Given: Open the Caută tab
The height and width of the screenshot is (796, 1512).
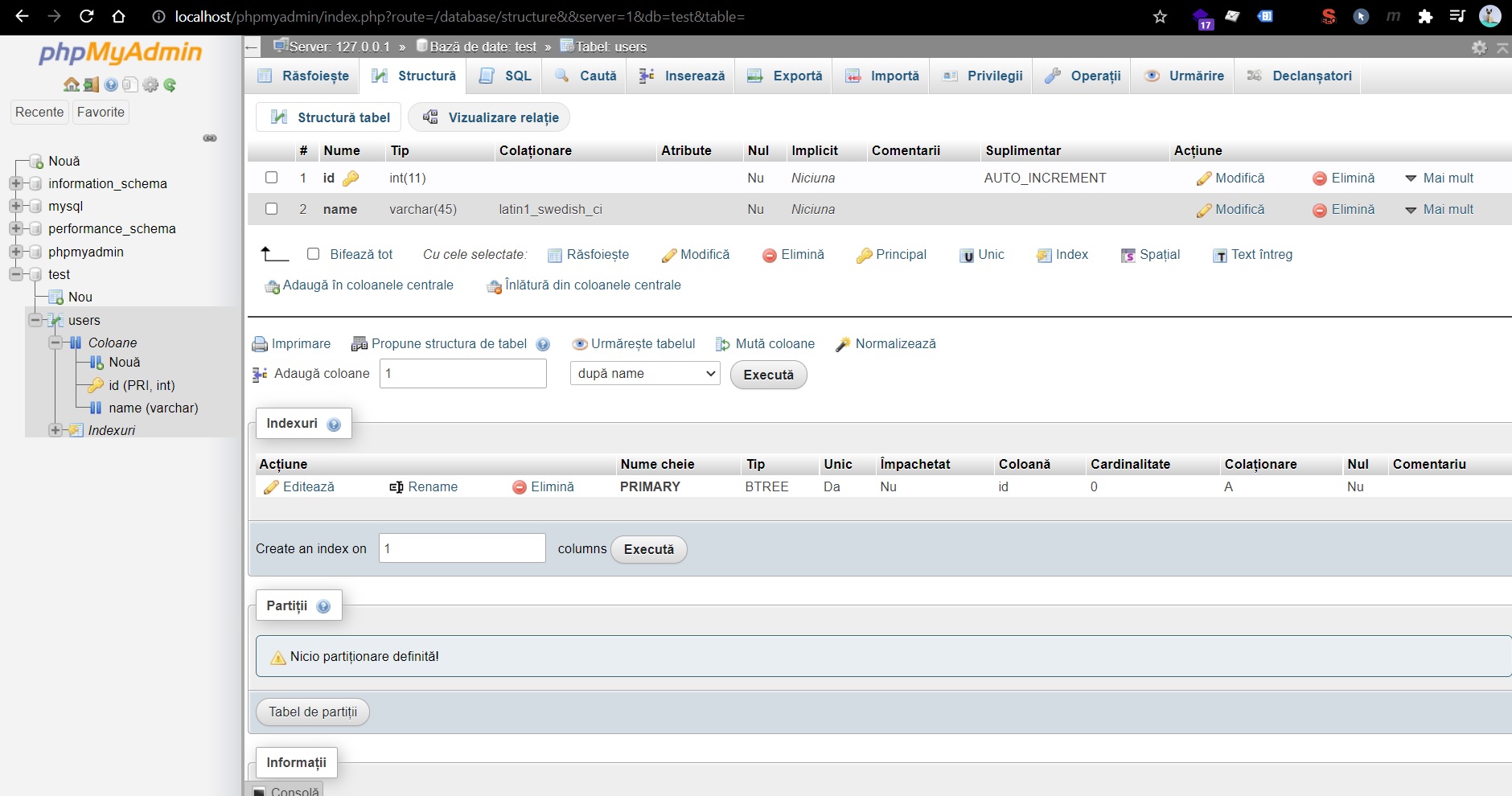Looking at the screenshot, I should tap(585, 76).
